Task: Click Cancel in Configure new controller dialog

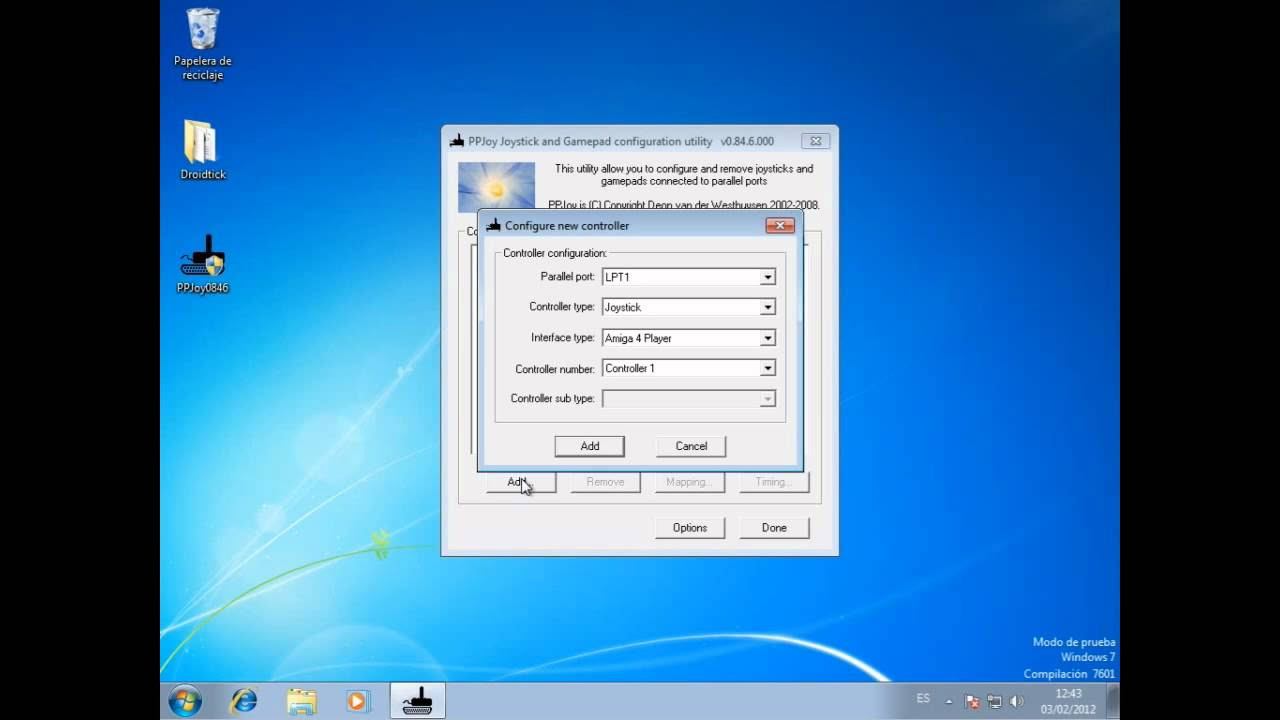Action: point(691,446)
